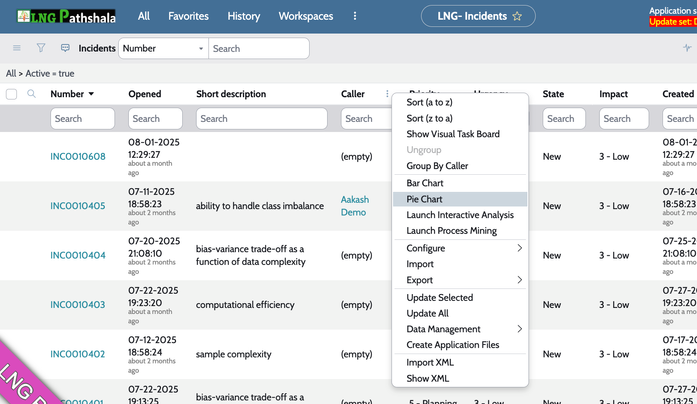The height and width of the screenshot is (404, 697).
Task: Click the Opened column search field
Action: point(155,119)
